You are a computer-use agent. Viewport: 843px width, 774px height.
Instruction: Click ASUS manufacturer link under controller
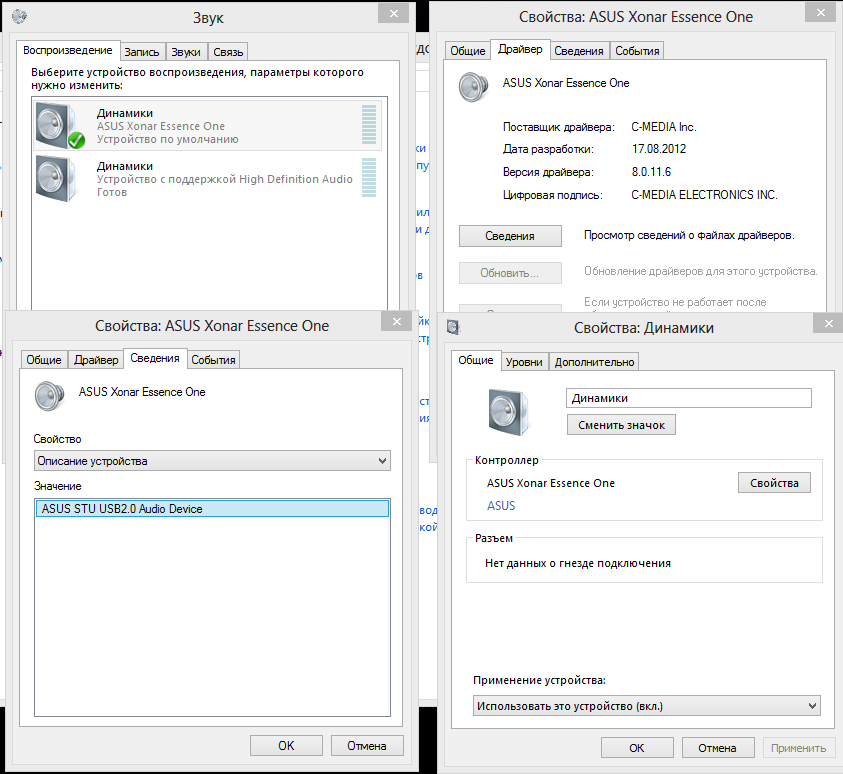click(x=501, y=506)
